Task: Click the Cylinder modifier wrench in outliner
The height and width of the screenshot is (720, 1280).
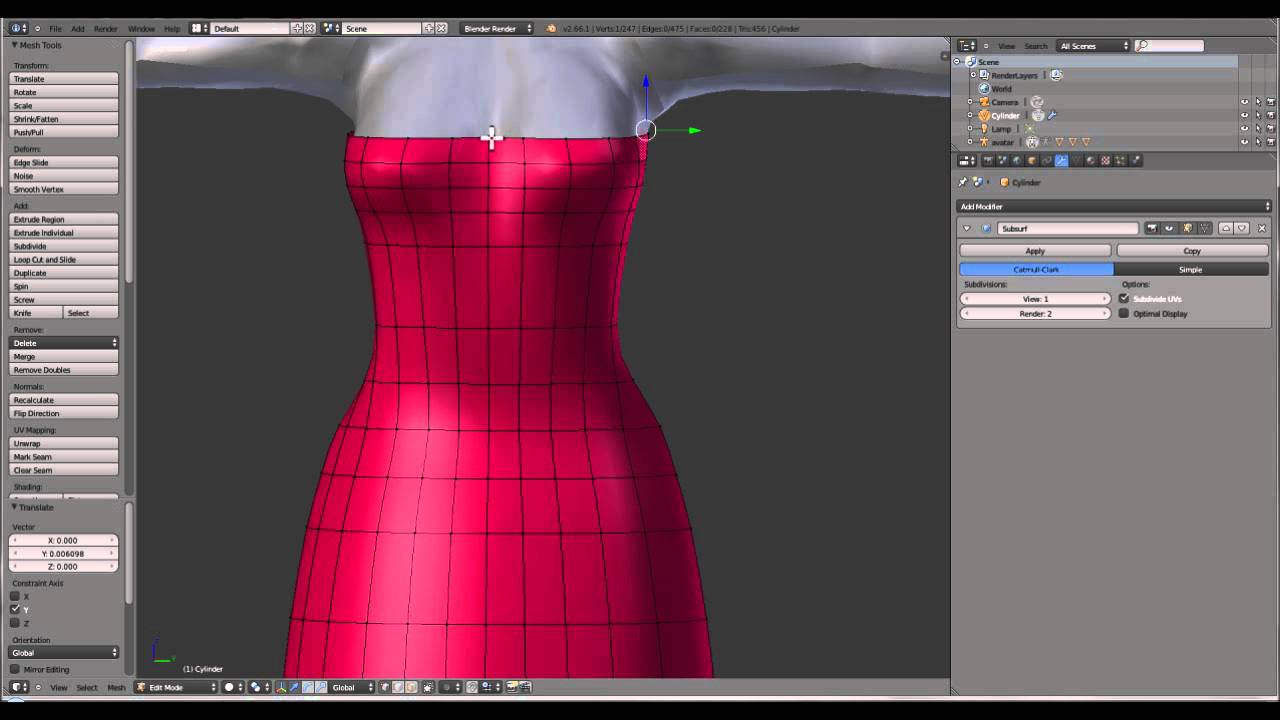Action: pyautogui.click(x=1052, y=115)
